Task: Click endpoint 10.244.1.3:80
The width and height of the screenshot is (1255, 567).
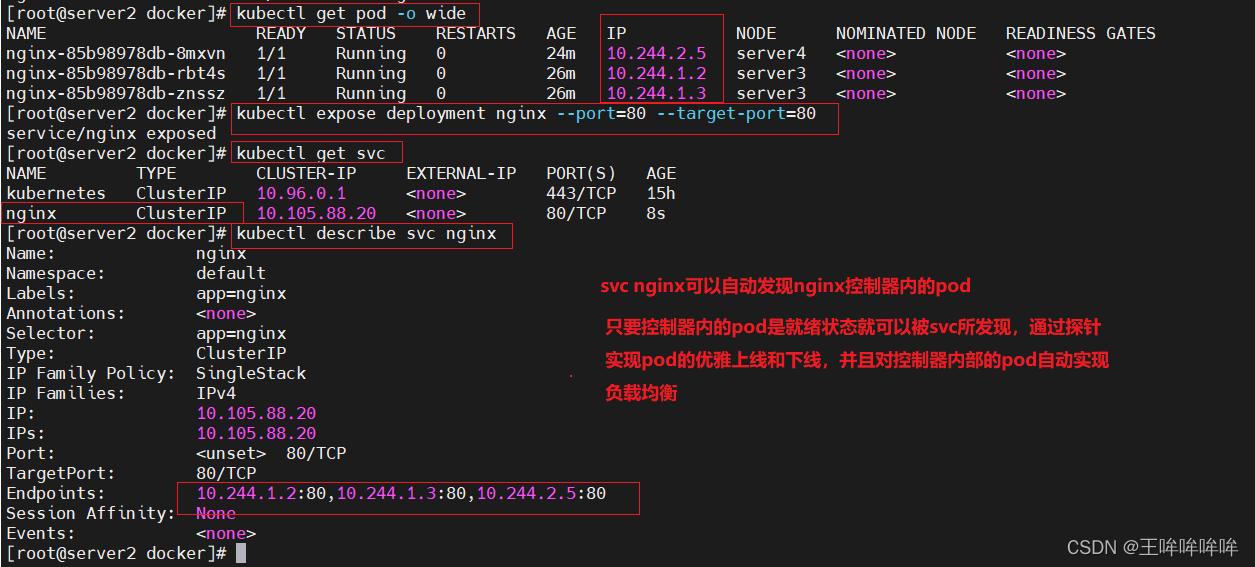Action: coord(401,493)
